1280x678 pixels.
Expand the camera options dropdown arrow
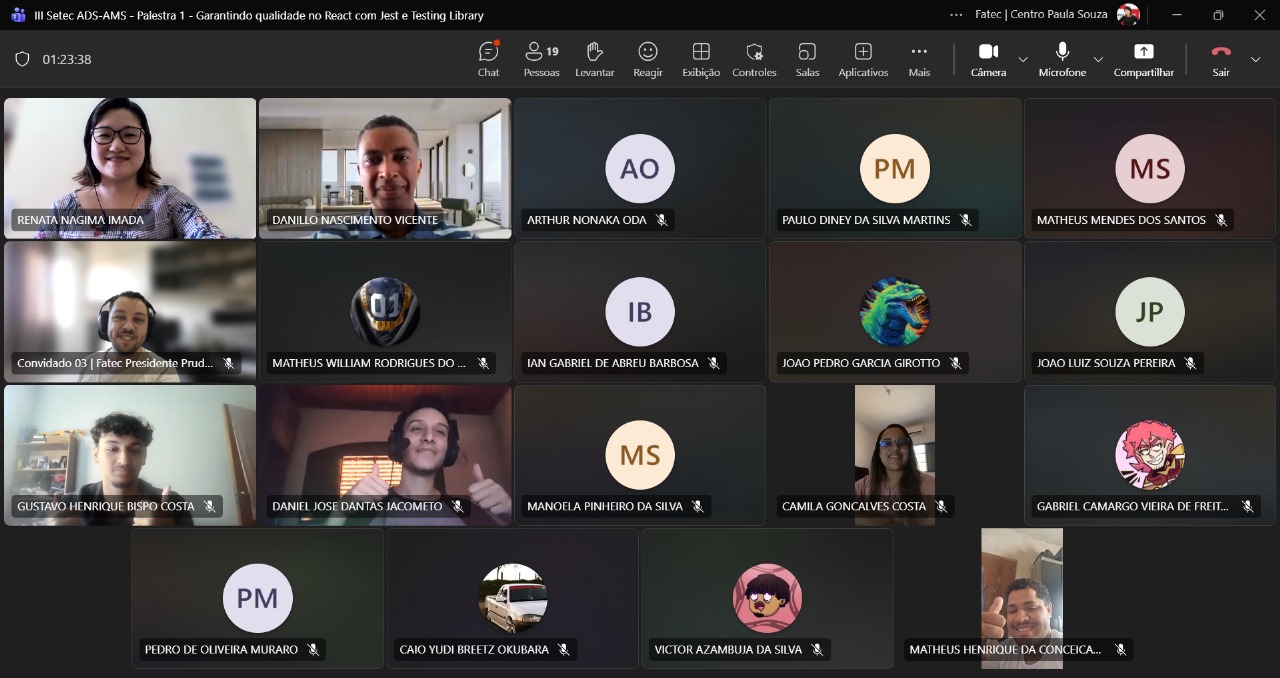pyautogui.click(x=1023, y=60)
